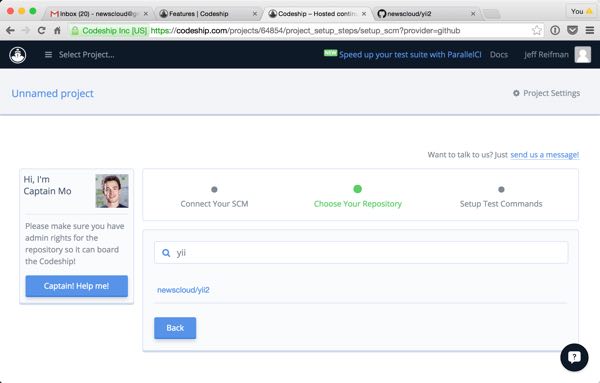600x383 pixels.
Task: Close the Features | Codeship tab
Action: (x=255, y=13)
